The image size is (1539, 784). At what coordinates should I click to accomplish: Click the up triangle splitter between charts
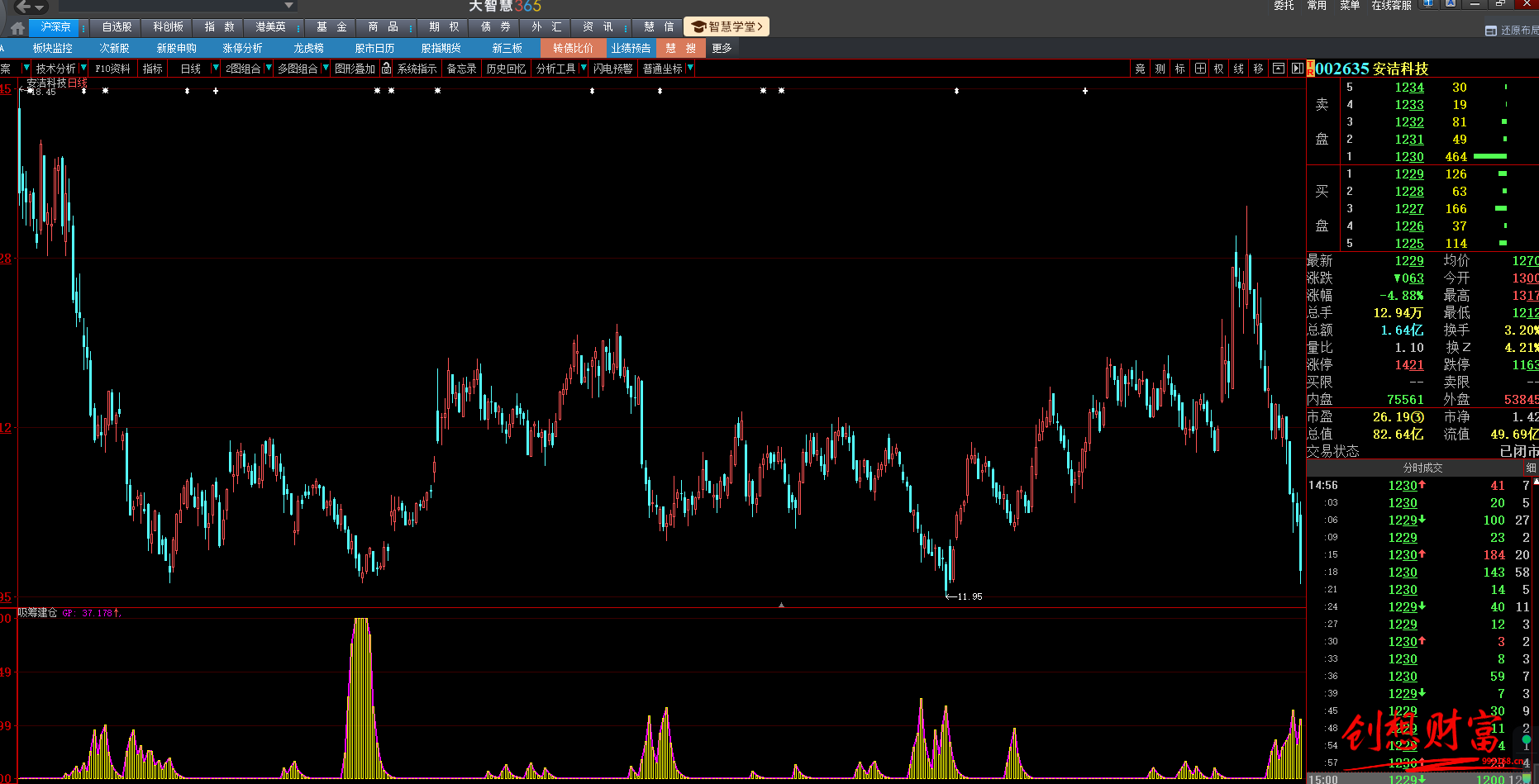click(781, 605)
